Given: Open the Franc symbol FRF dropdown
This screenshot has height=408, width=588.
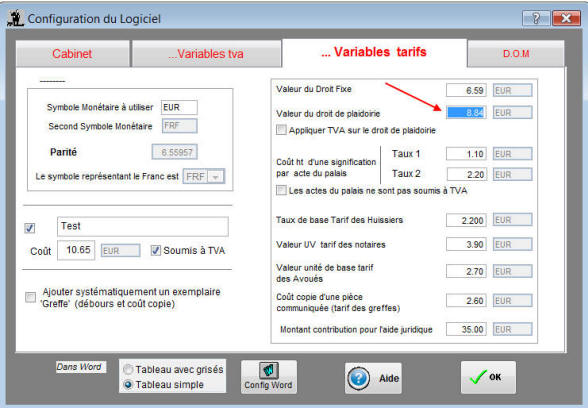Looking at the screenshot, I should pos(215,177).
